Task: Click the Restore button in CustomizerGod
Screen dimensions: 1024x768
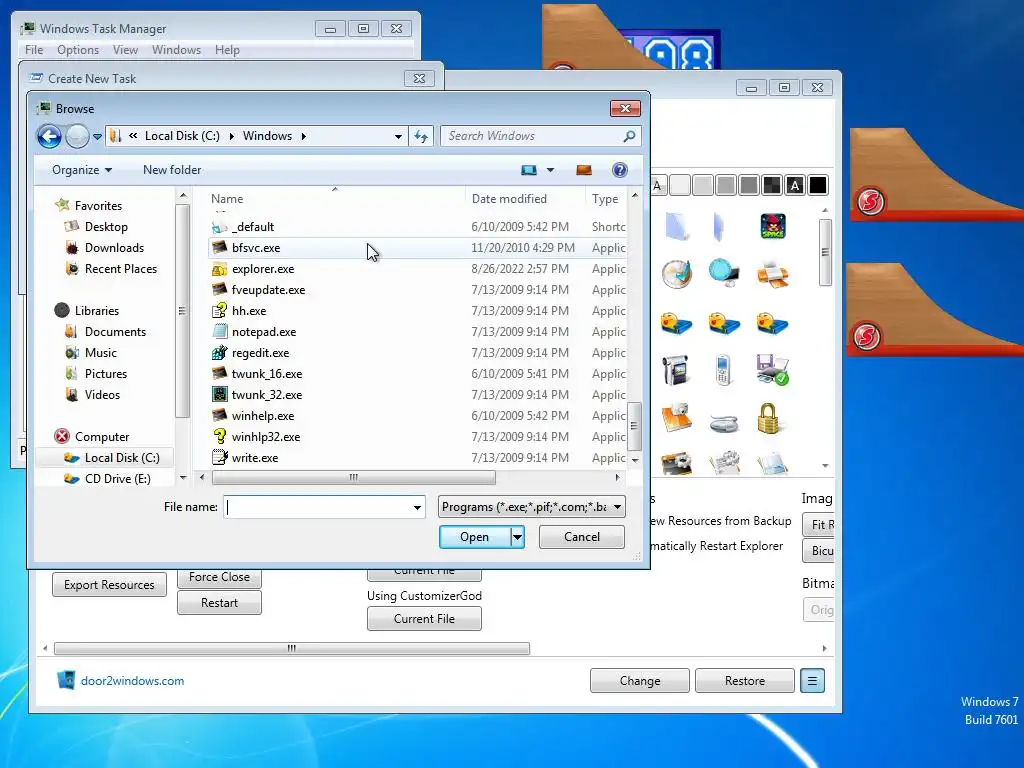Action: tap(744, 680)
